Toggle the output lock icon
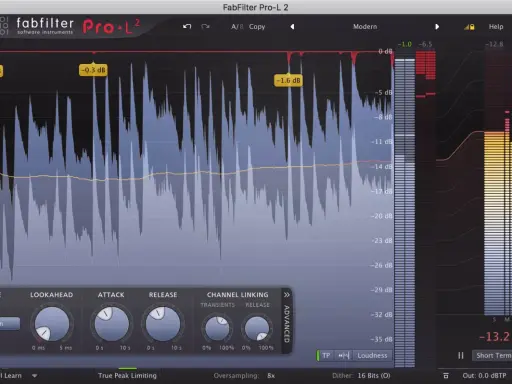The image size is (512, 384). tap(469, 27)
